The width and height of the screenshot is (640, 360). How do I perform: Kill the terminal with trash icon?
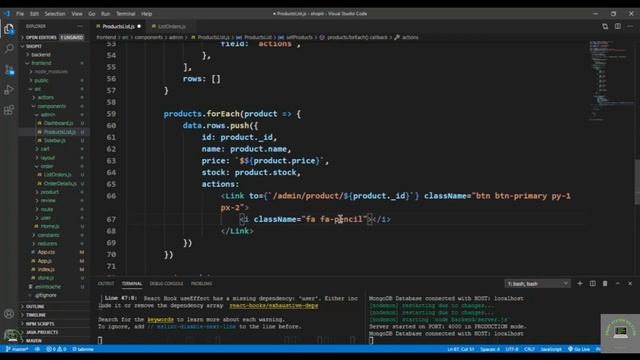605,283
